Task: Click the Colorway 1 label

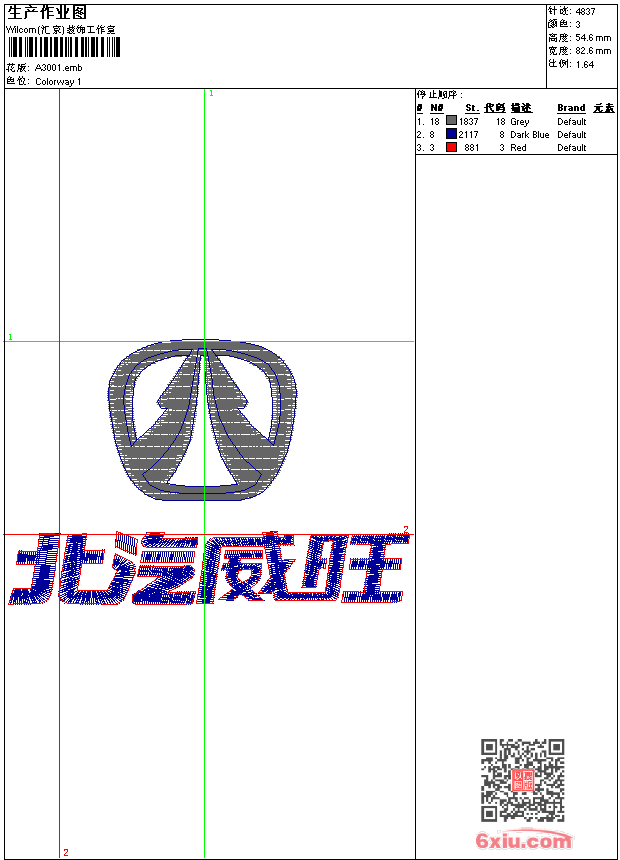Action: (58, 82)
